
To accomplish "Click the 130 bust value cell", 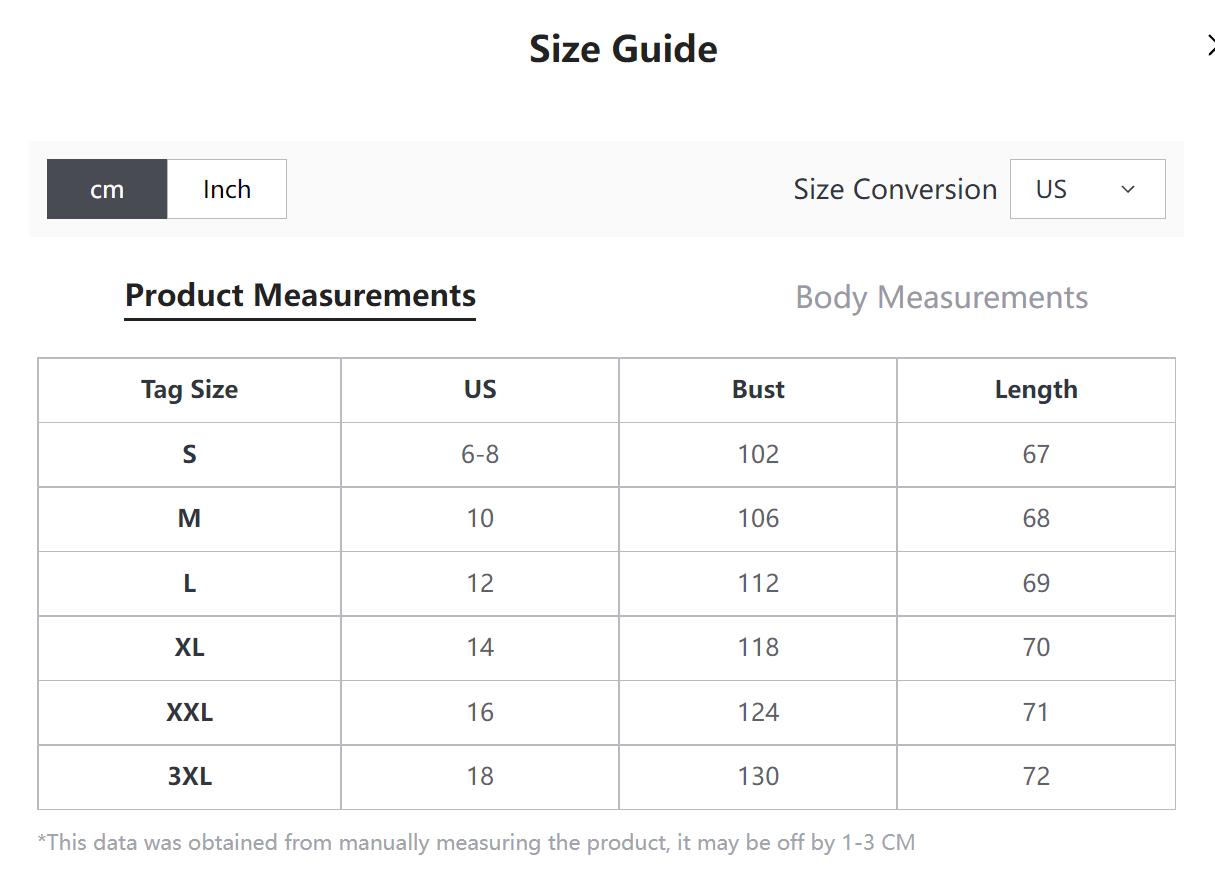I will coord(758,777).
